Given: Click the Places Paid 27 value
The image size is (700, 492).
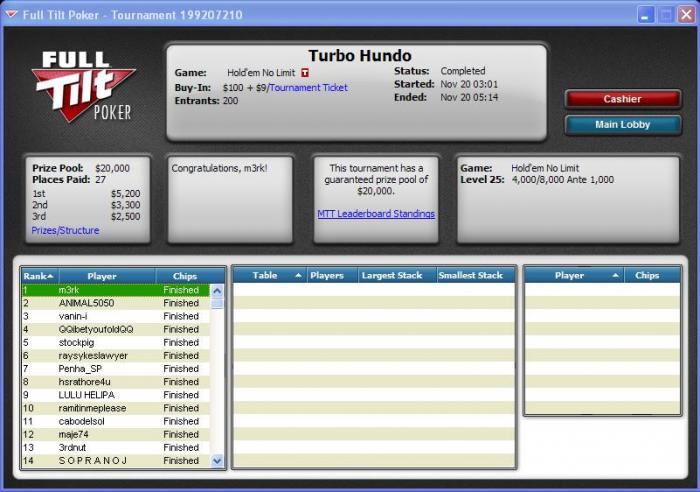Looking at the screenshot, I should click(100, 179).
